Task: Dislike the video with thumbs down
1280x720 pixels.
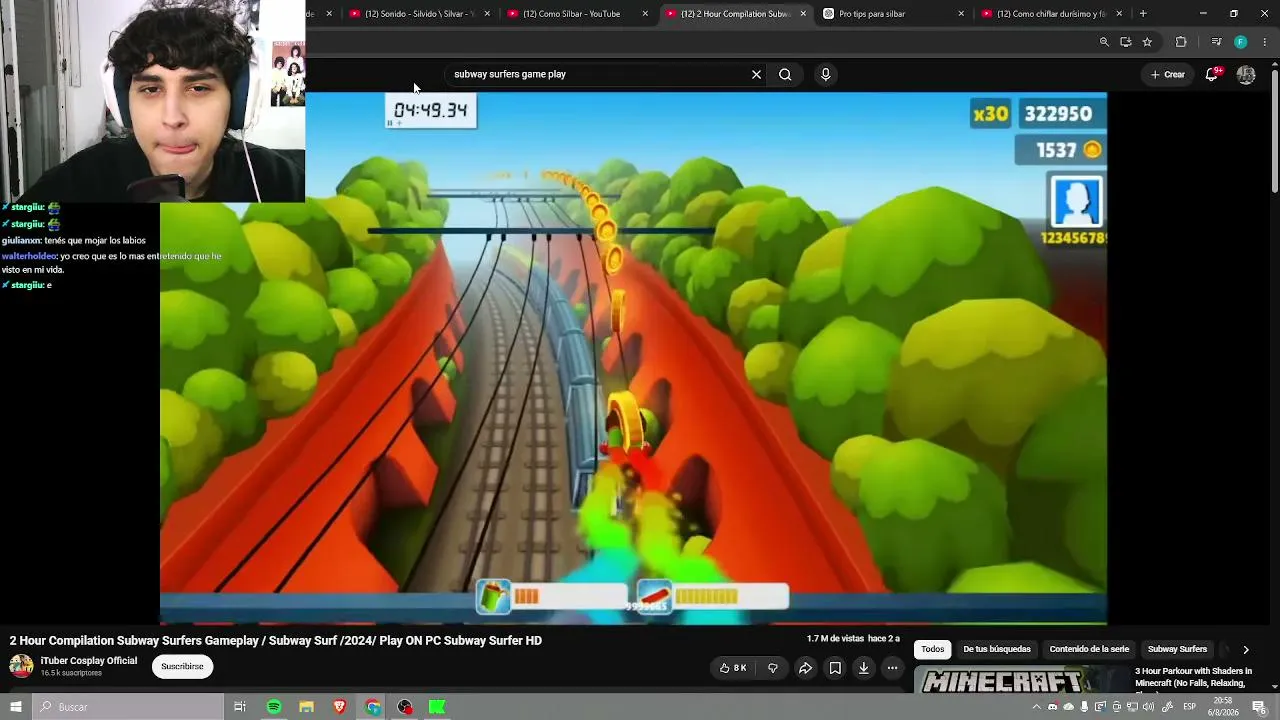Action: point(773,668)
